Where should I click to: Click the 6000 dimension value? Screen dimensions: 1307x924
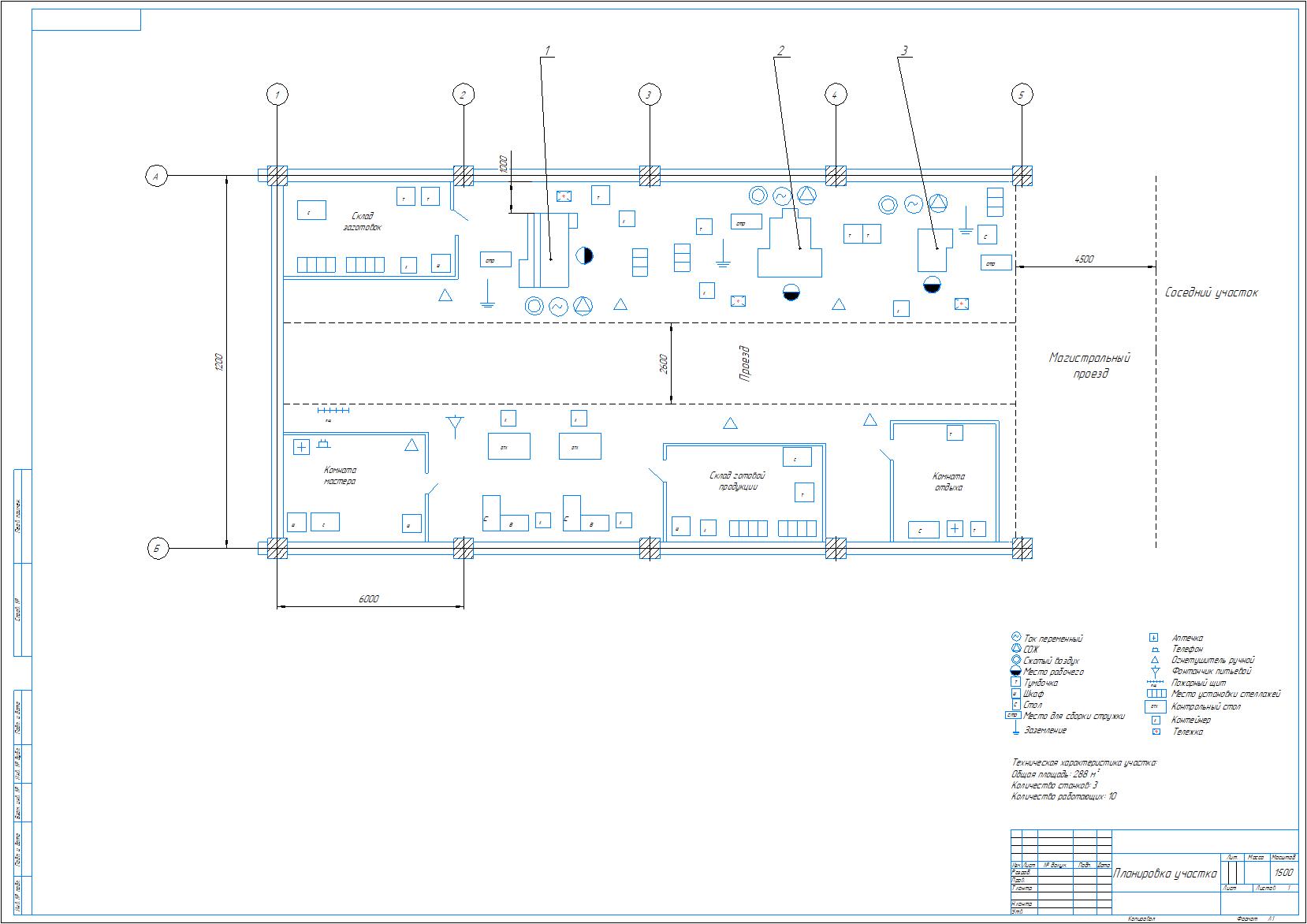pyautogui.click(x=369, y=599)
